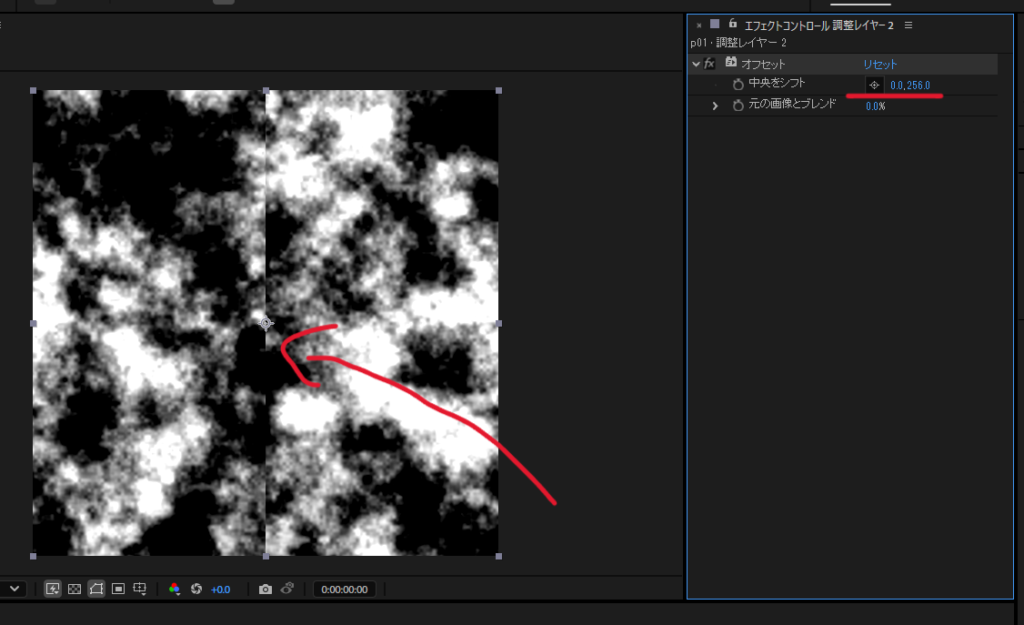Toggle the effect controls panel lock icon
Image resolution: width=1024 pixels, height=625 pixels.
733,23
